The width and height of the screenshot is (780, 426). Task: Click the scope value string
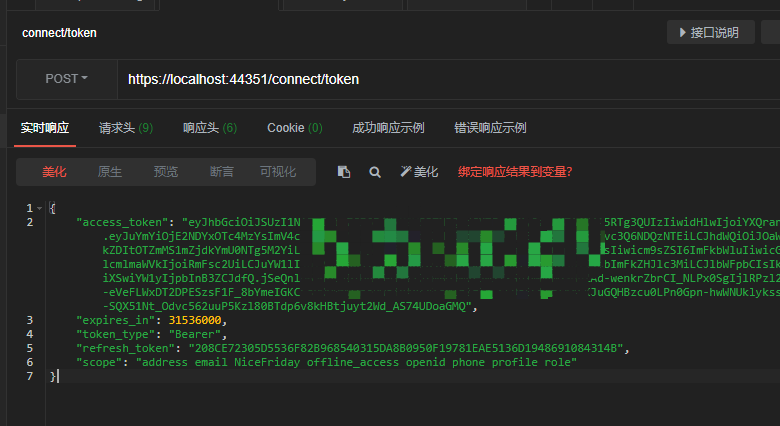coord(356,362)
